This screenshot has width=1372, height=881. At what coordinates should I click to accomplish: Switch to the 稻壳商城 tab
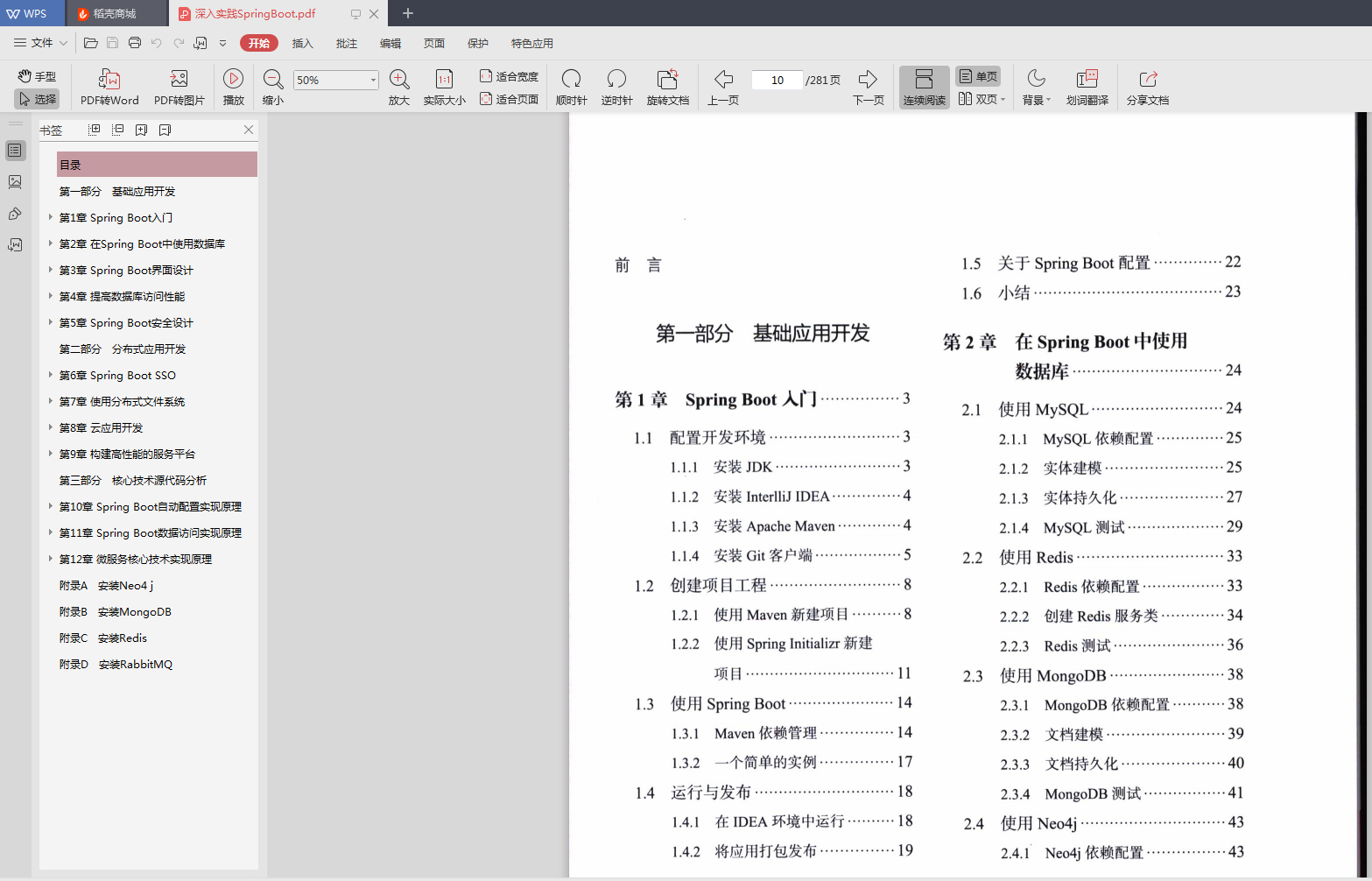[x=115, y=13]
